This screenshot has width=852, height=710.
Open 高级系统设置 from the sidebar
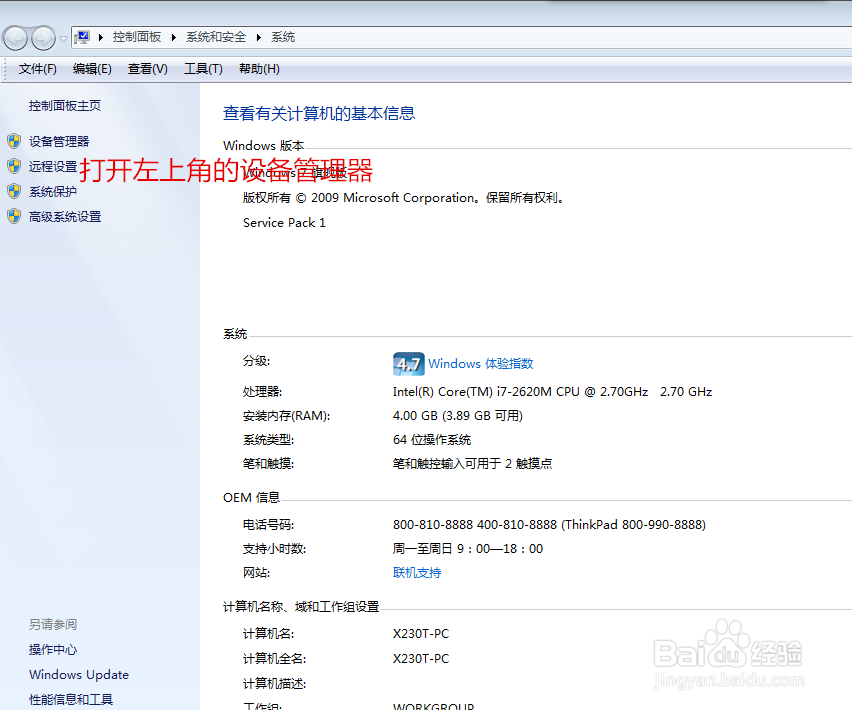tap(65, 217)
